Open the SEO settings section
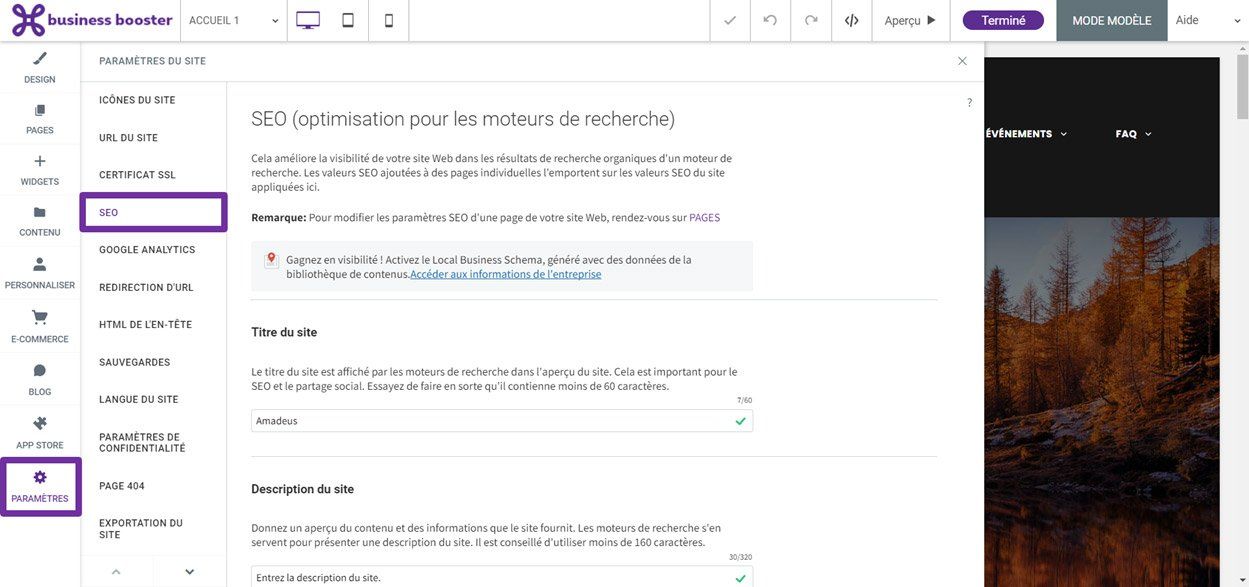This screenshot has width=1249, height=587. pyautogui.click(x=154, y=212)
